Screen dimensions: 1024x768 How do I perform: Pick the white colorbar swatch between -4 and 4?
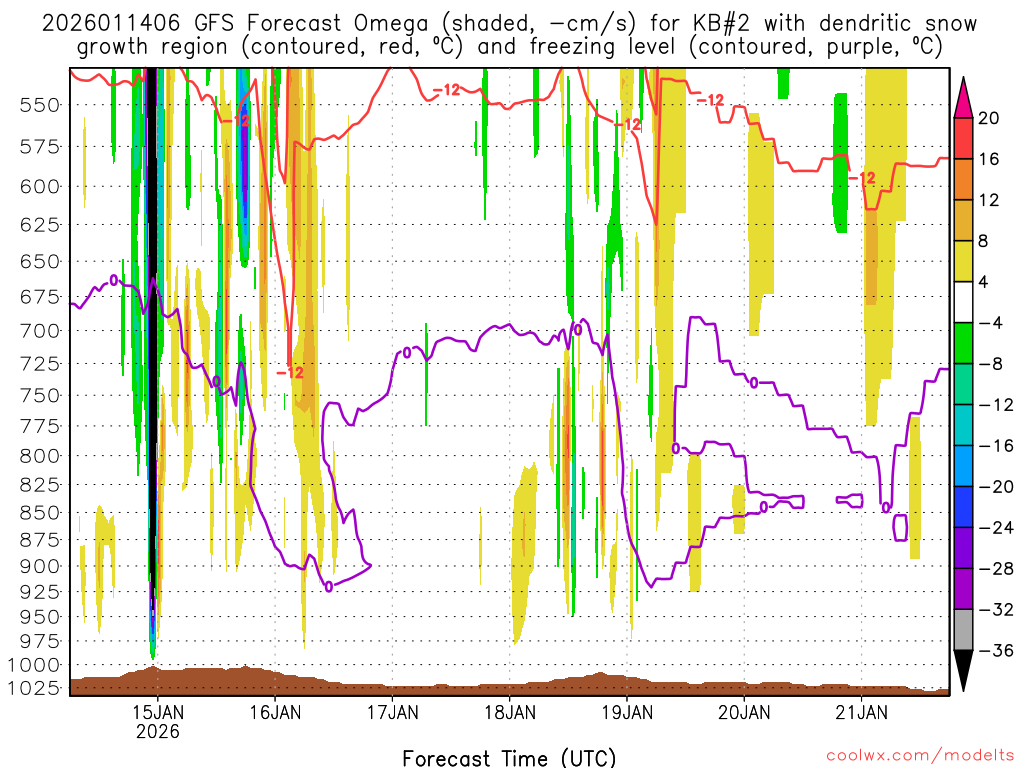963,302
